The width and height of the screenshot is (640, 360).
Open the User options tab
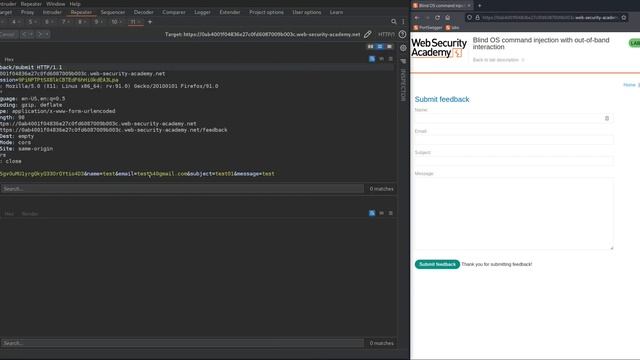coord(307,12)
